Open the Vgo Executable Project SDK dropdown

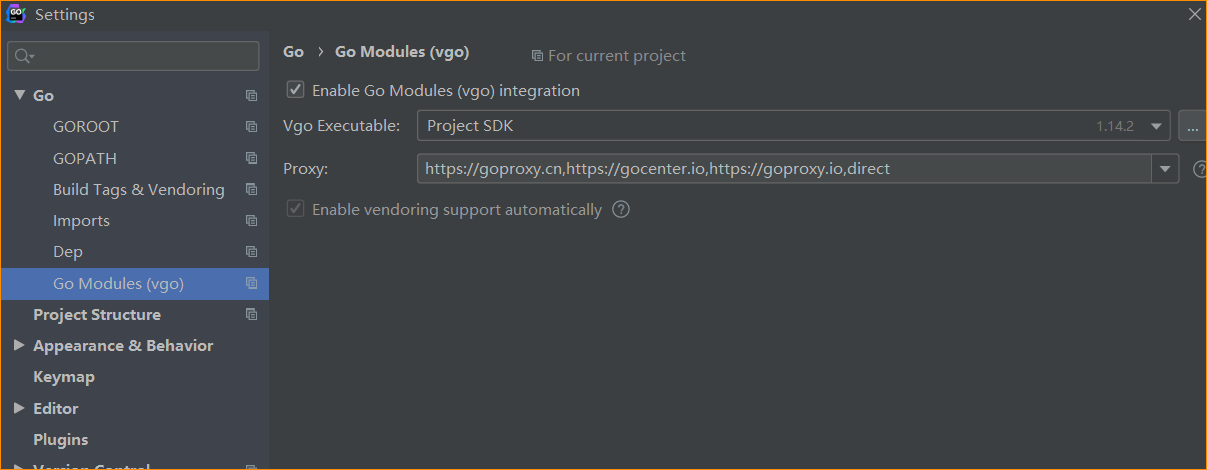click(1157, 126)
